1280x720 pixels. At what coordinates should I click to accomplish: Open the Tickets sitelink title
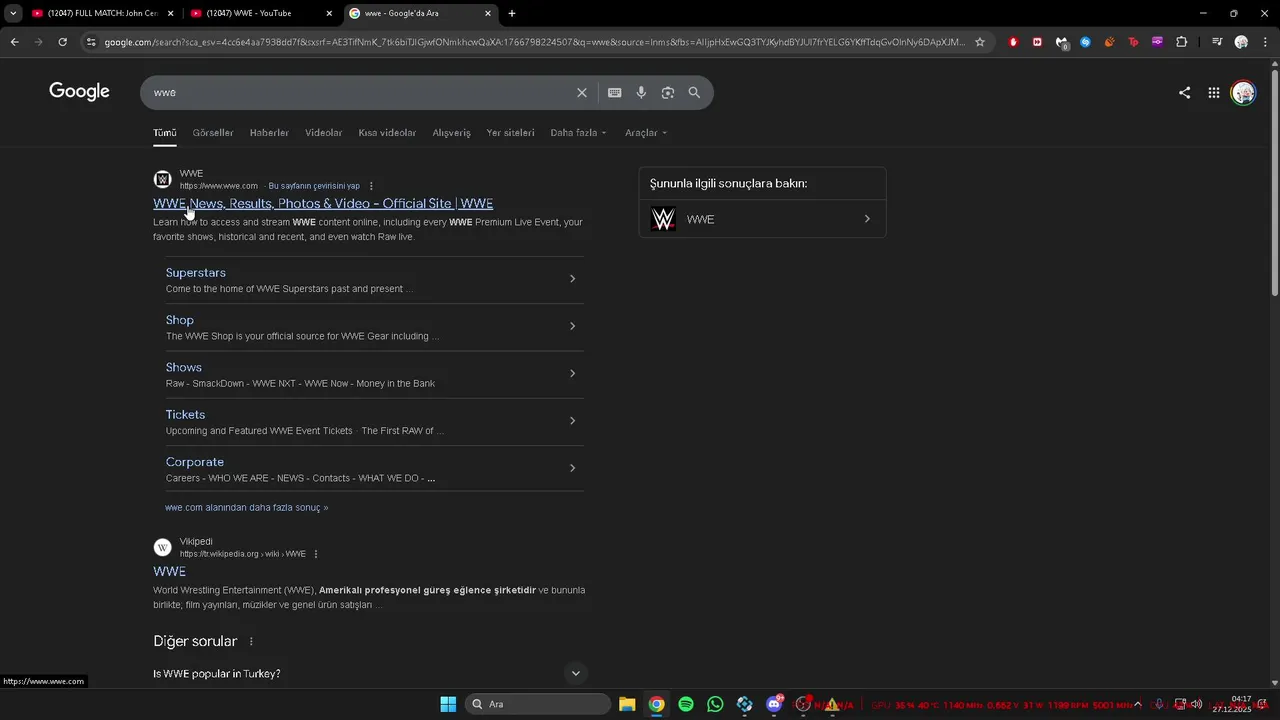pyautogui.click(x=185, y=415)
